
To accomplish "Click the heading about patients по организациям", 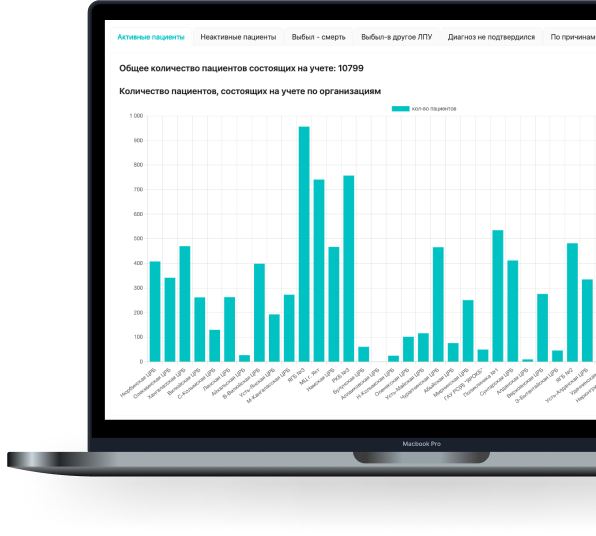I will click(250, 91).
